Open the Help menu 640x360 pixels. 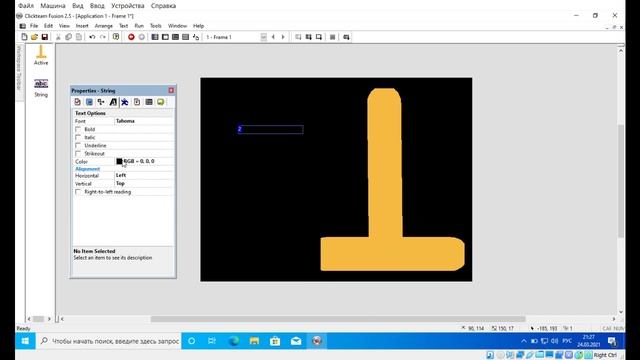[x=198, y=26]
